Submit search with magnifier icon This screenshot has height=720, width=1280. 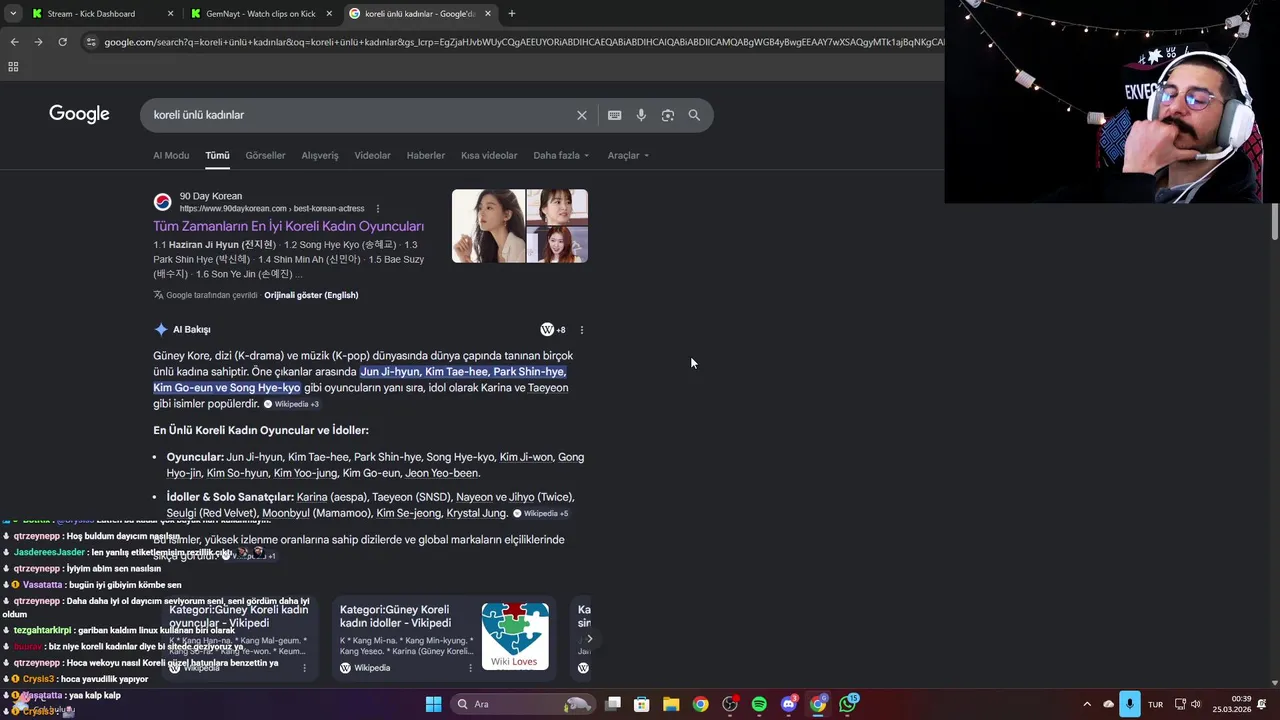694,115
